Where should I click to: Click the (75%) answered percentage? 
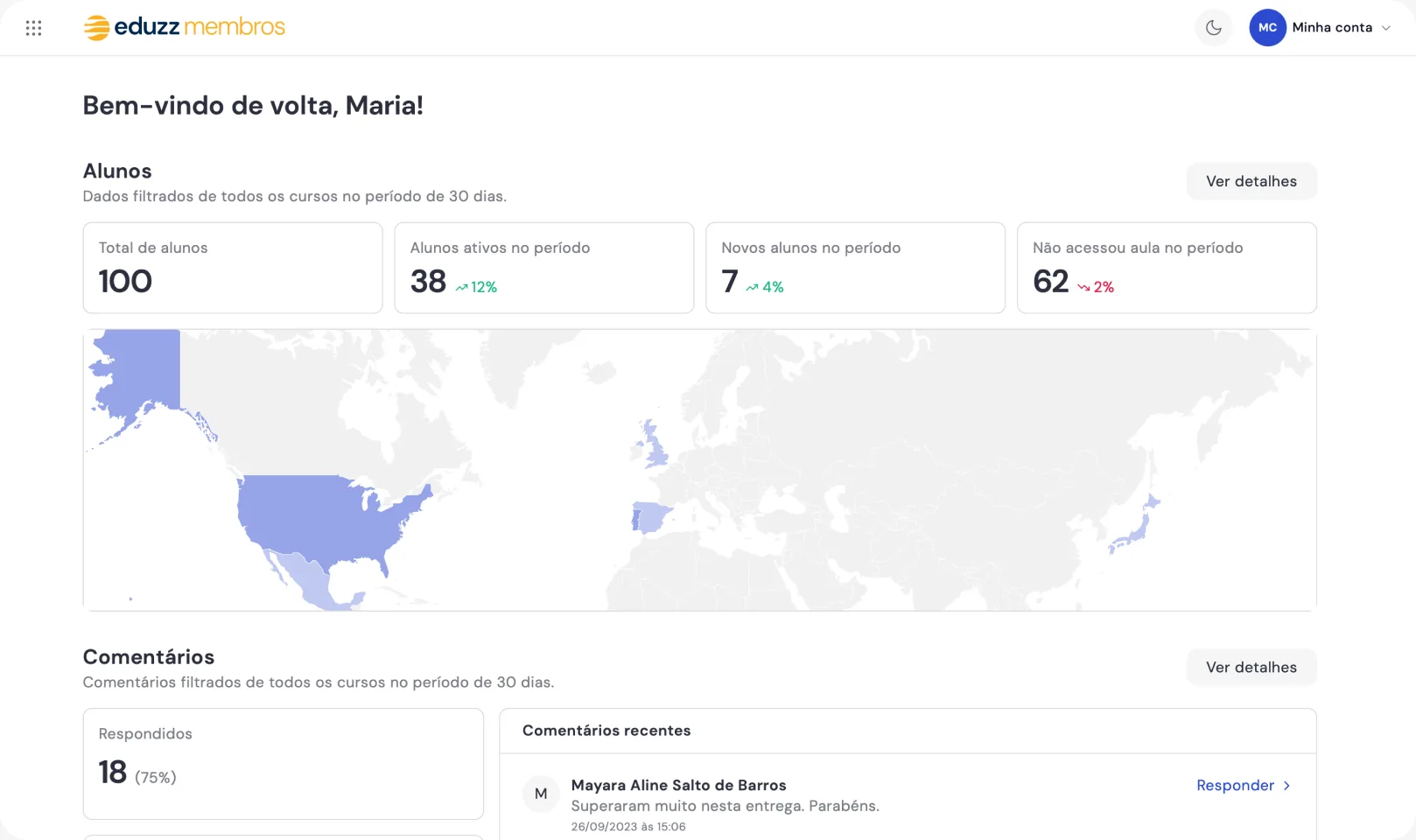[156, 777]
